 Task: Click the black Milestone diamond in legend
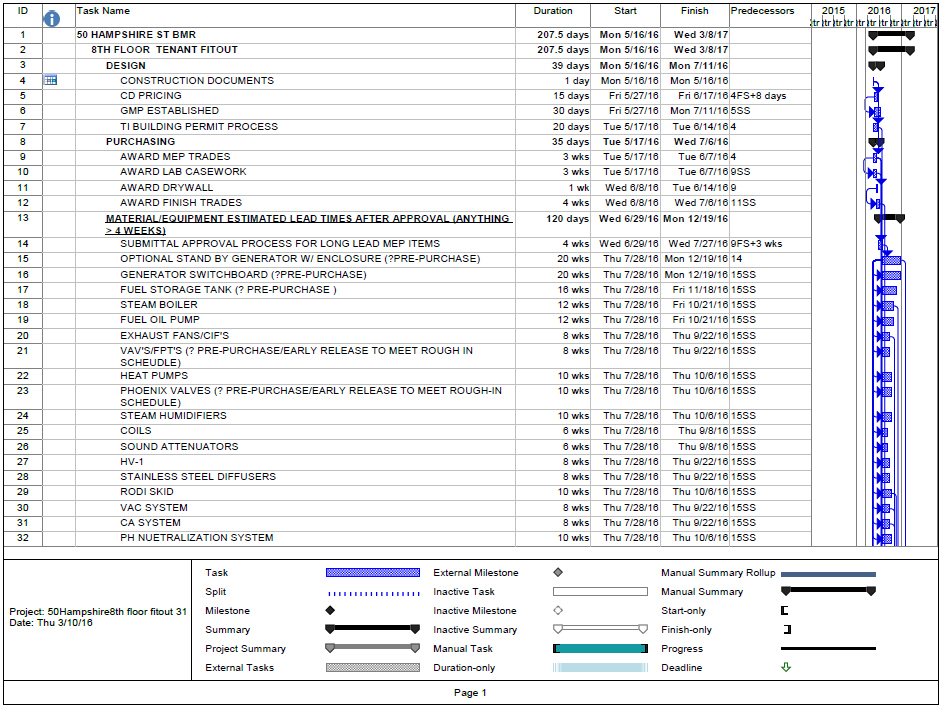coord(330,611)
